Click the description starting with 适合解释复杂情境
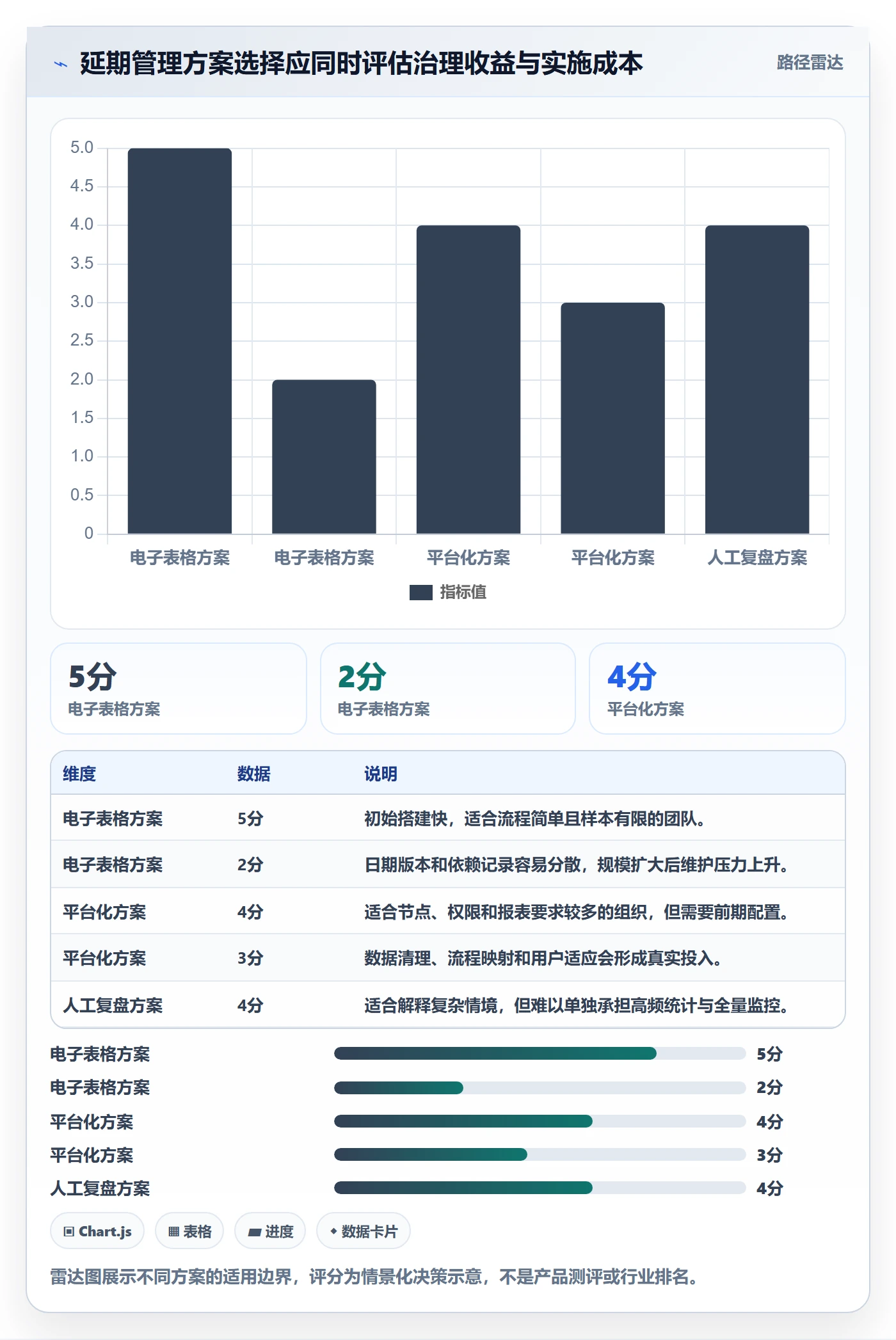 click(577, 1005)
